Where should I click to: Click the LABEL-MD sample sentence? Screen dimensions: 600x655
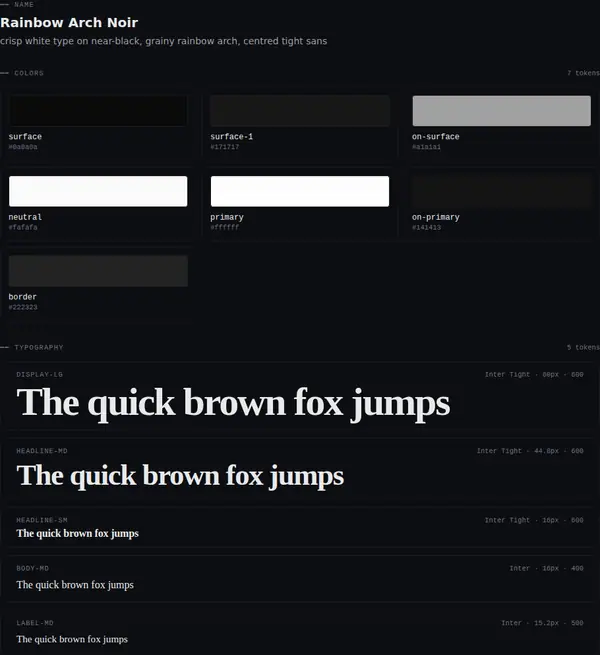click(x=72, y=640)
